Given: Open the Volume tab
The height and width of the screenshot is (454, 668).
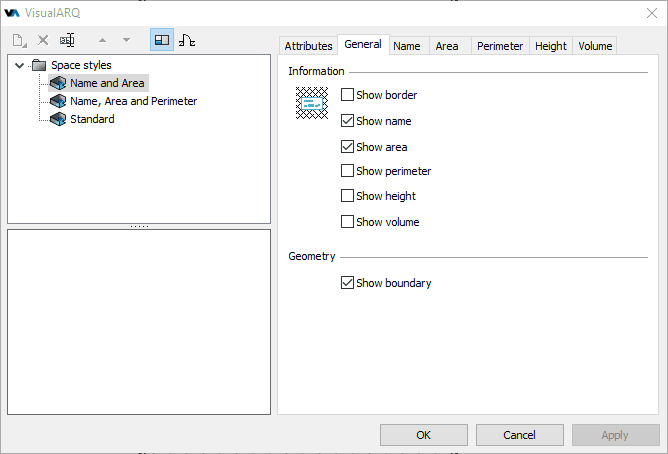Looking at the screenshot, I should (595, 46).
